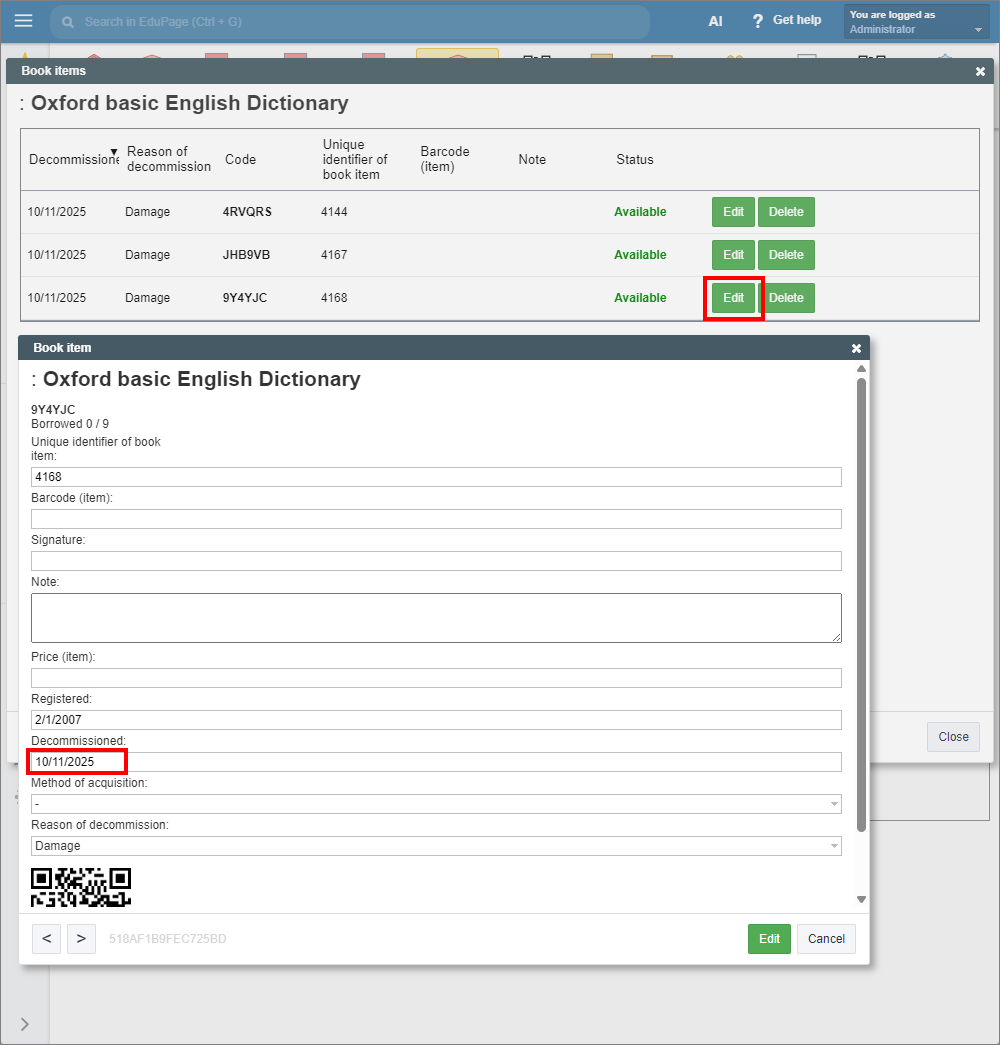This screenshot has height=1045, width=1000.
Task: Close the Book item dialog
Action: [x=856, y=348]
